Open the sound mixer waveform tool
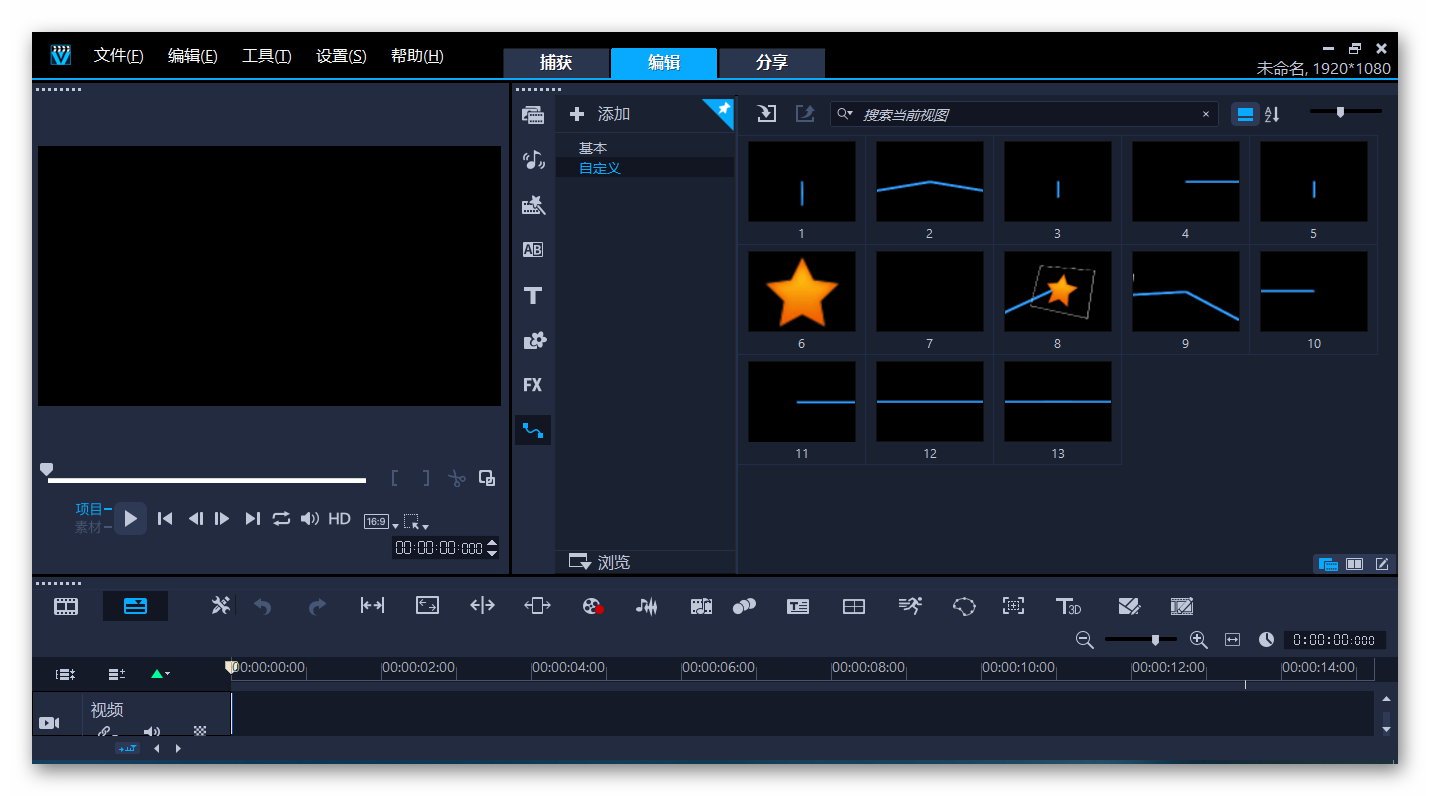The image size is (1430, 796). click(x=647, y=606)
